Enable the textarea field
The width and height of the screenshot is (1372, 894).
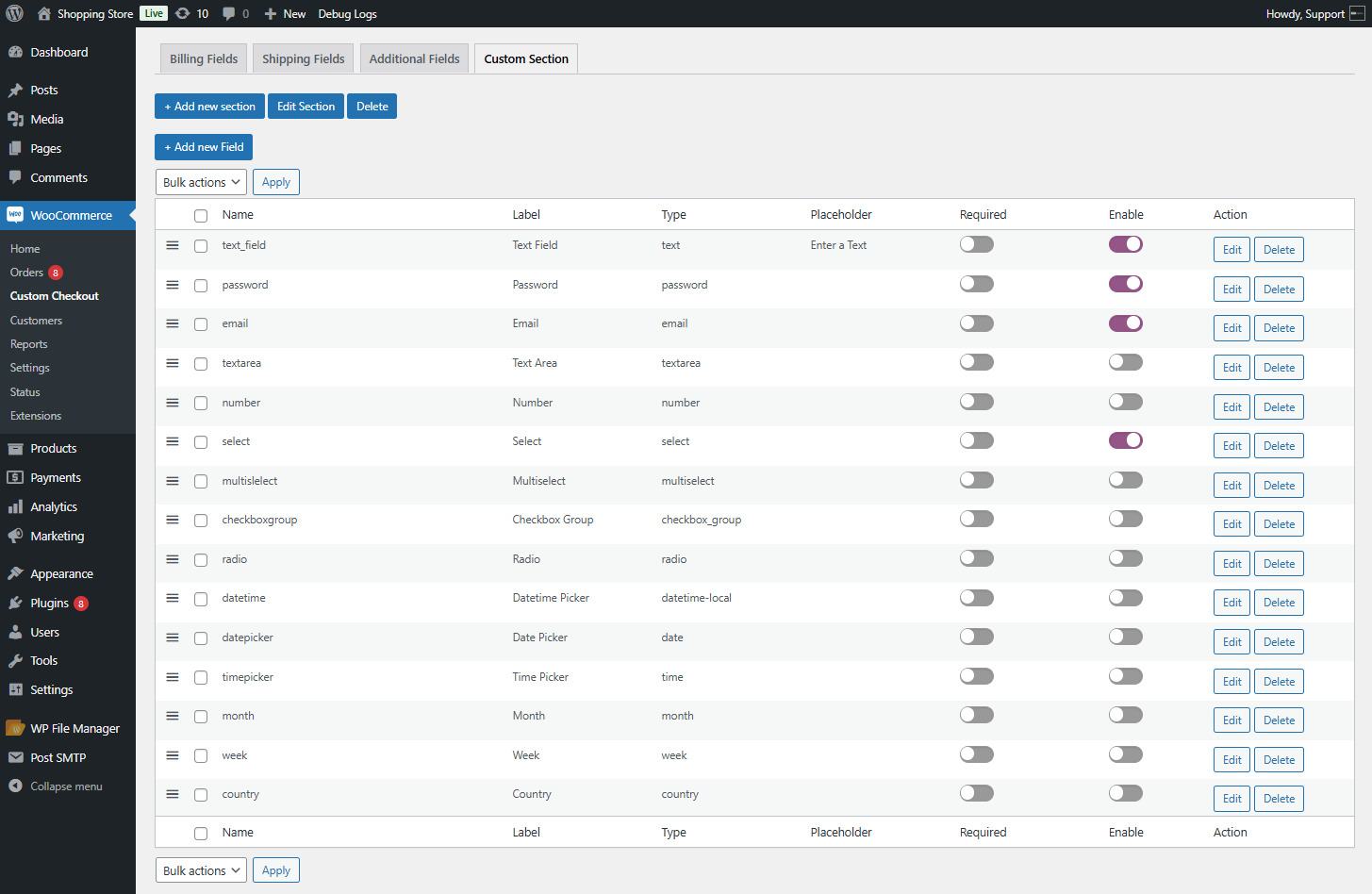[1125, 362]
